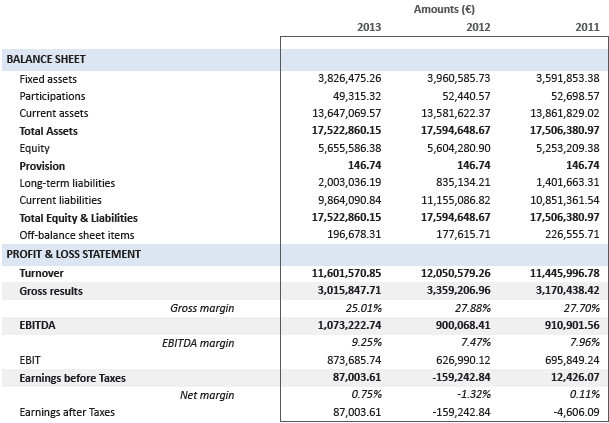This screenshot has height=423, width=609.
Task: Click the 2011 column header
Action: click(586, 27)
